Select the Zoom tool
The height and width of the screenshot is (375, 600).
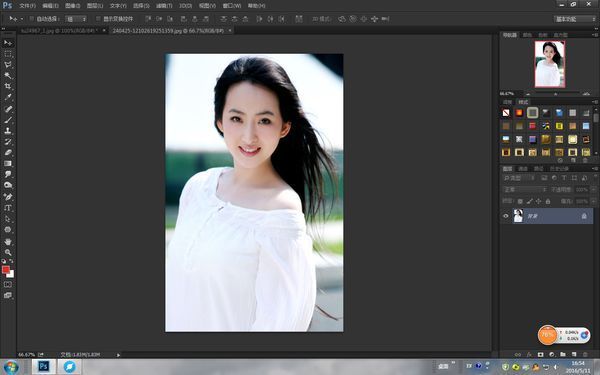(8, 252)
